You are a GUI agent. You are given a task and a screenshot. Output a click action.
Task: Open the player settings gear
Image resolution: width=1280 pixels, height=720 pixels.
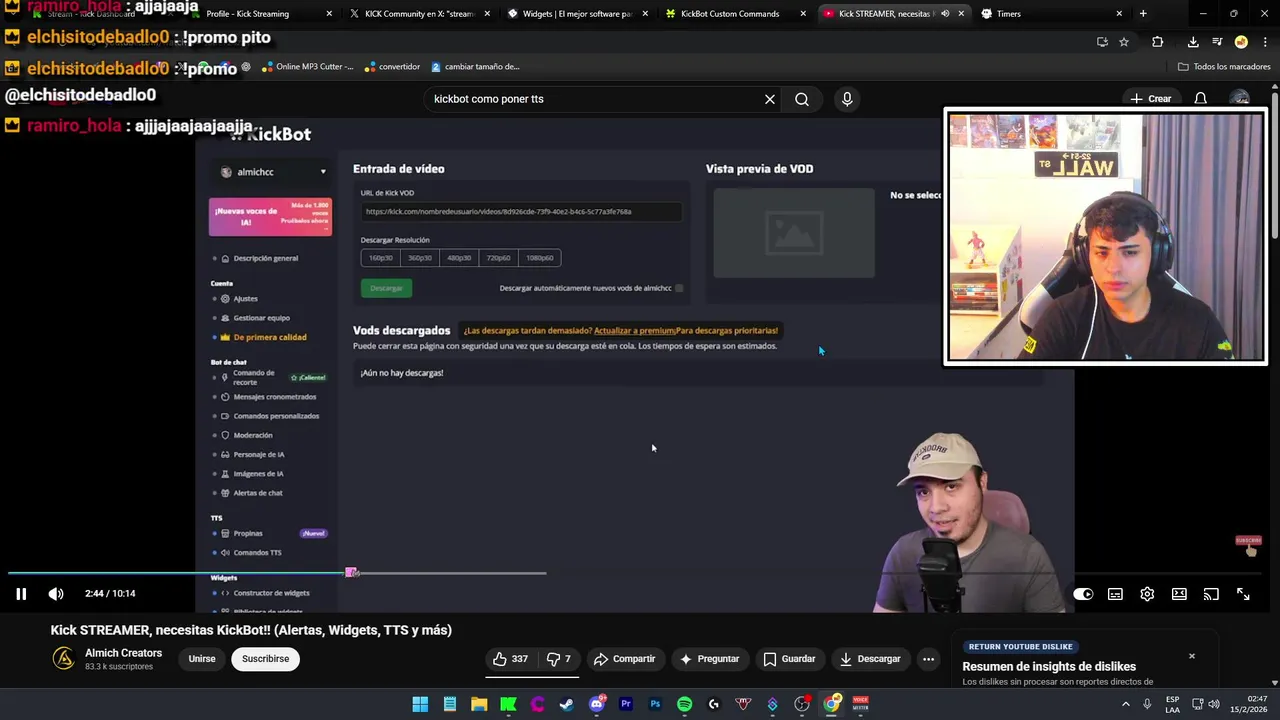point(1147,594)
